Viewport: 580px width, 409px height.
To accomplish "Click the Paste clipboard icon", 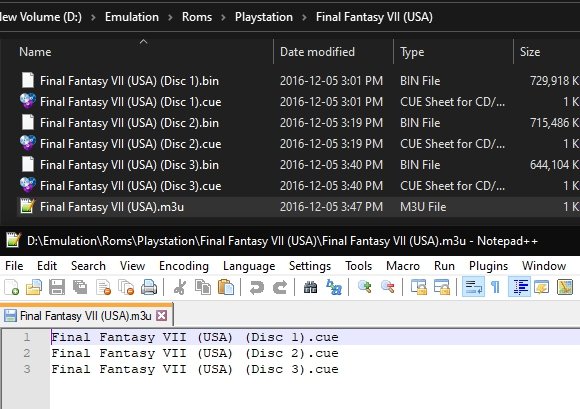I will coord(226,287).
